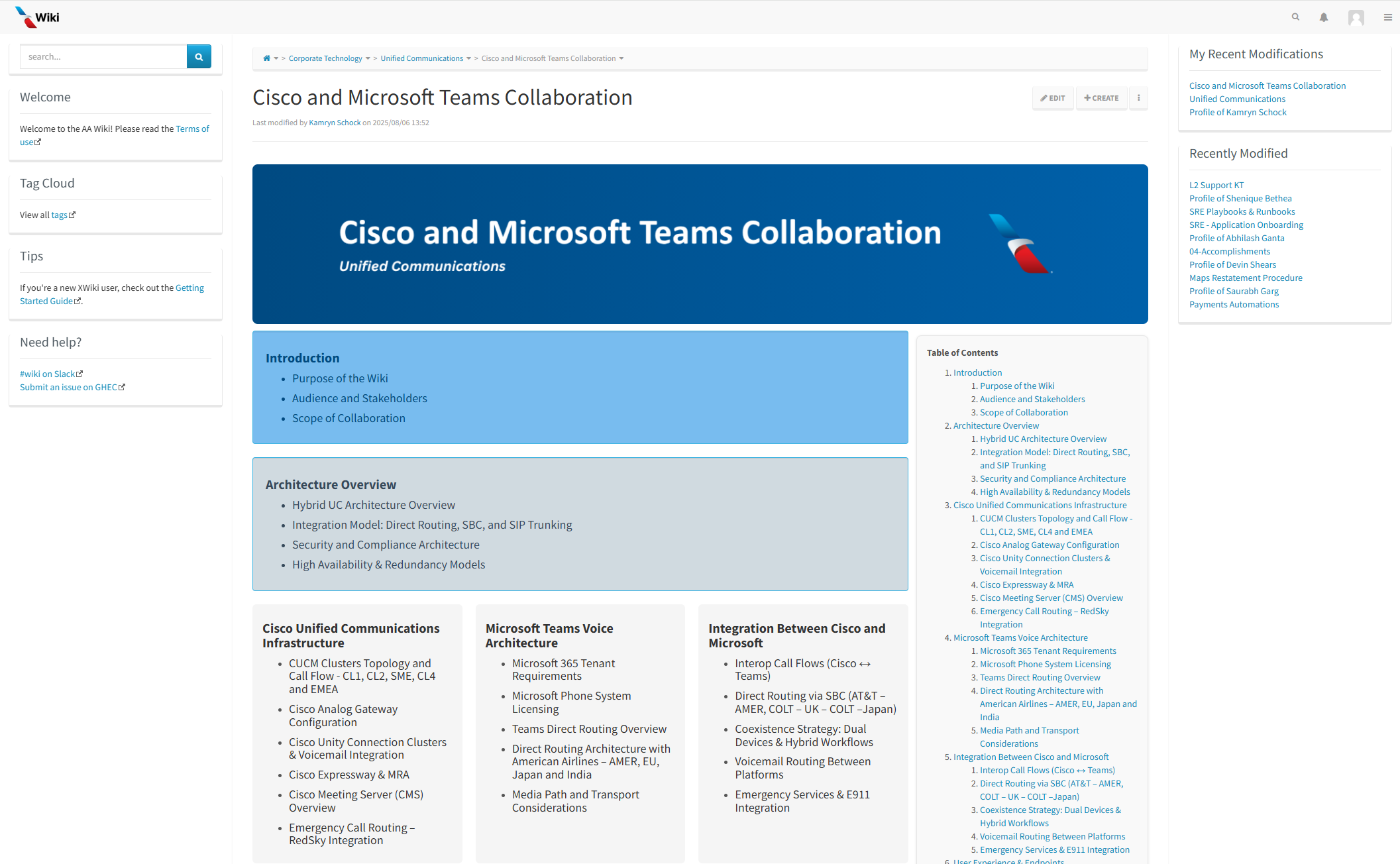
Task: Expand the Unified Communications breadcrumb dropdown
Action: click(469, 58)
